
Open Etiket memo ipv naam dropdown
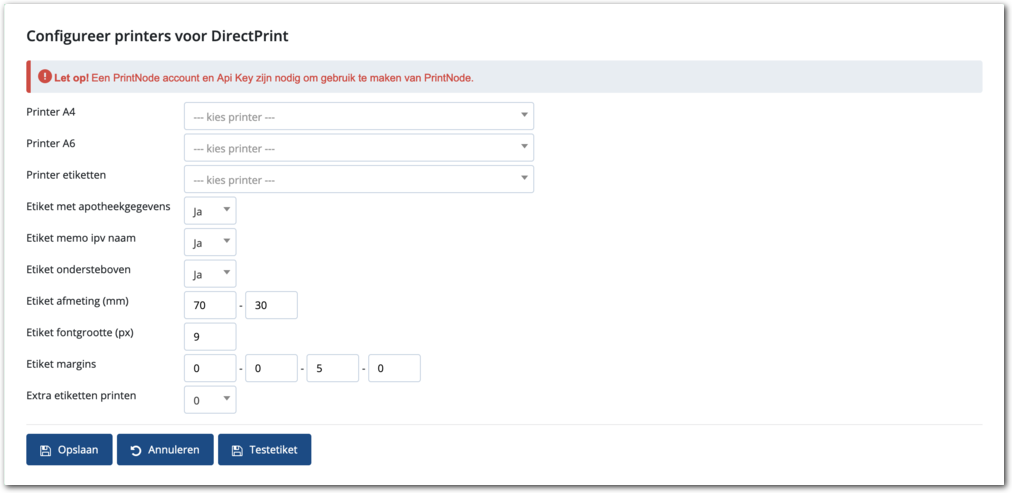point(210,242)
